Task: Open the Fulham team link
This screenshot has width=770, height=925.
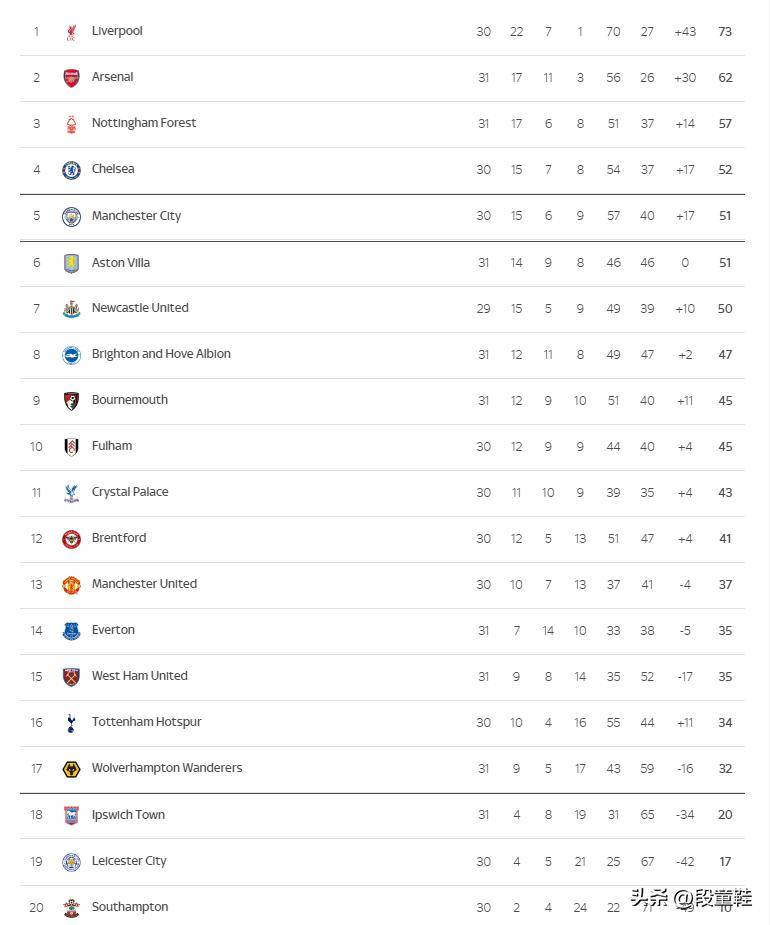Action: 112,446
